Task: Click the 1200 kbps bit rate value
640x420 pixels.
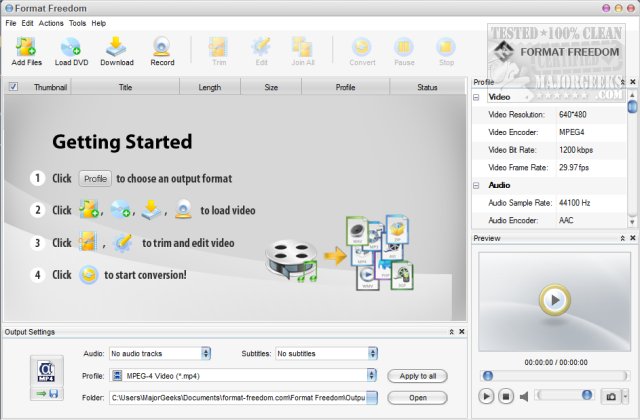Action: 576,150
